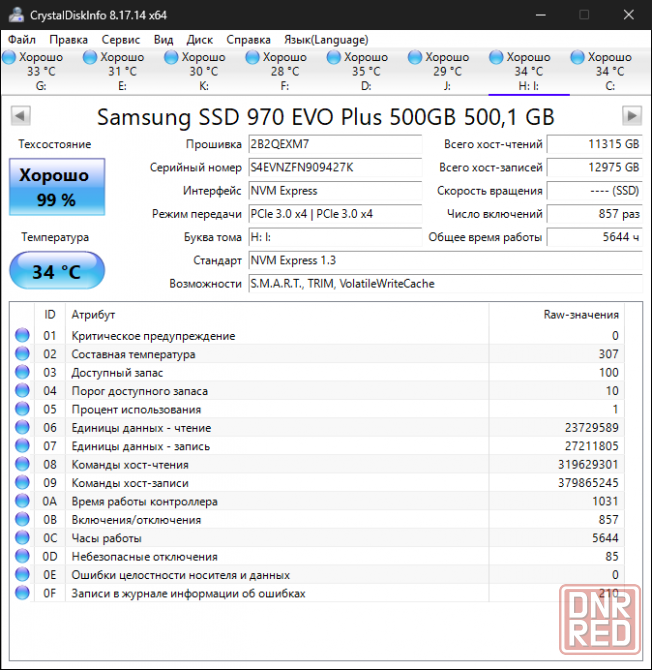Select disk C: with 34 °C status
The width and height of the screenshot is (652, 670).
click(x=610, y=71)
